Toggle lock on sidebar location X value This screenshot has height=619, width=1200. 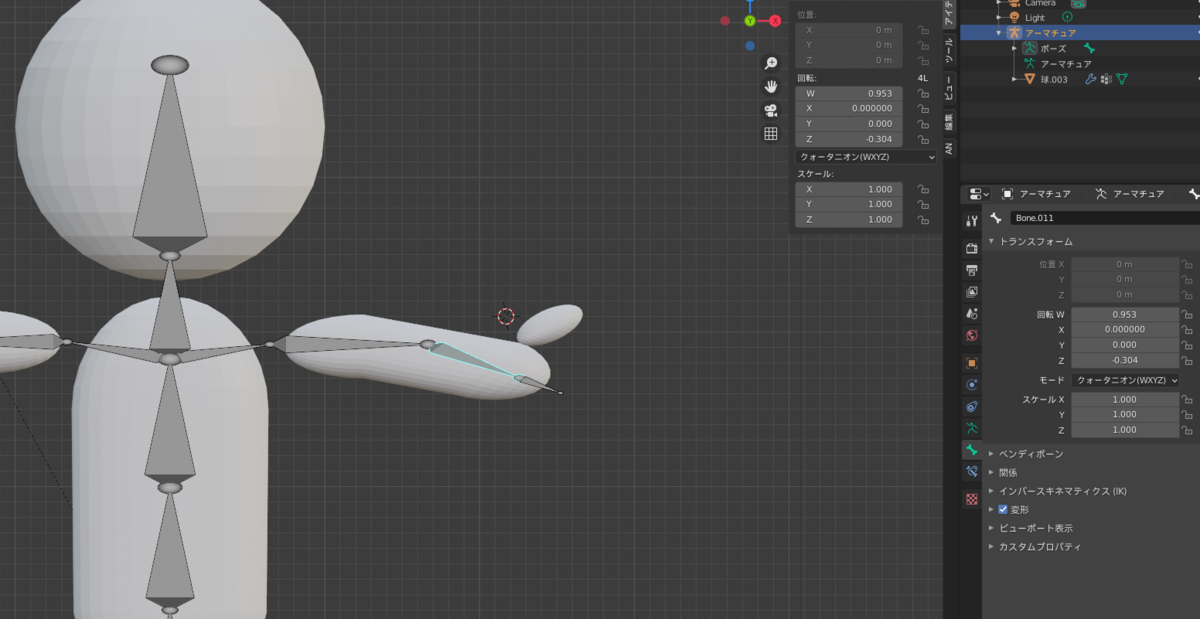[x=924, y=30]
